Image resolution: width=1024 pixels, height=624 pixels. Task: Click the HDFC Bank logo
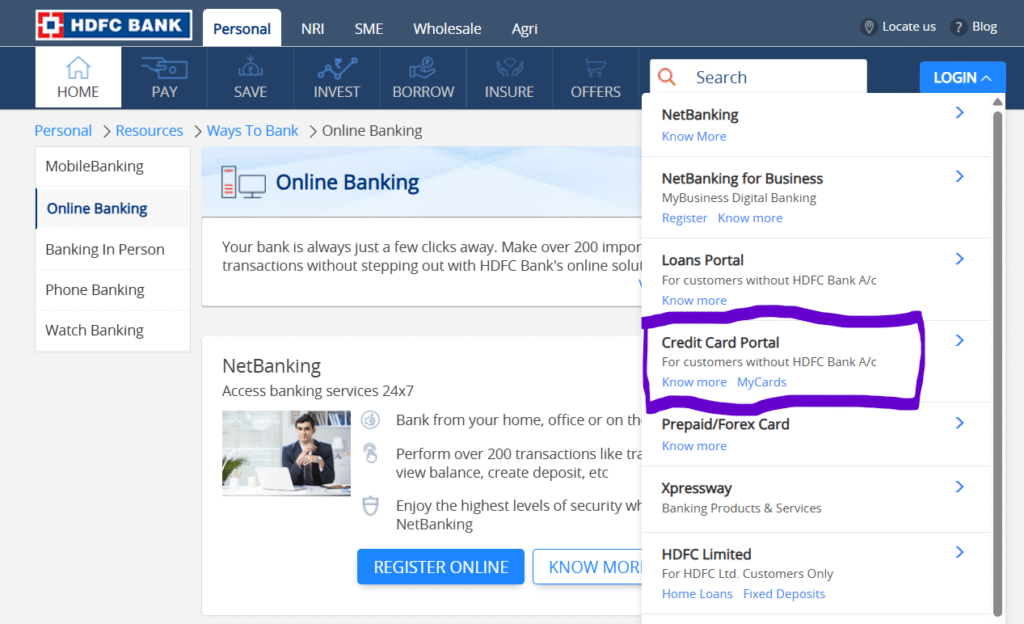pos(113,25)
